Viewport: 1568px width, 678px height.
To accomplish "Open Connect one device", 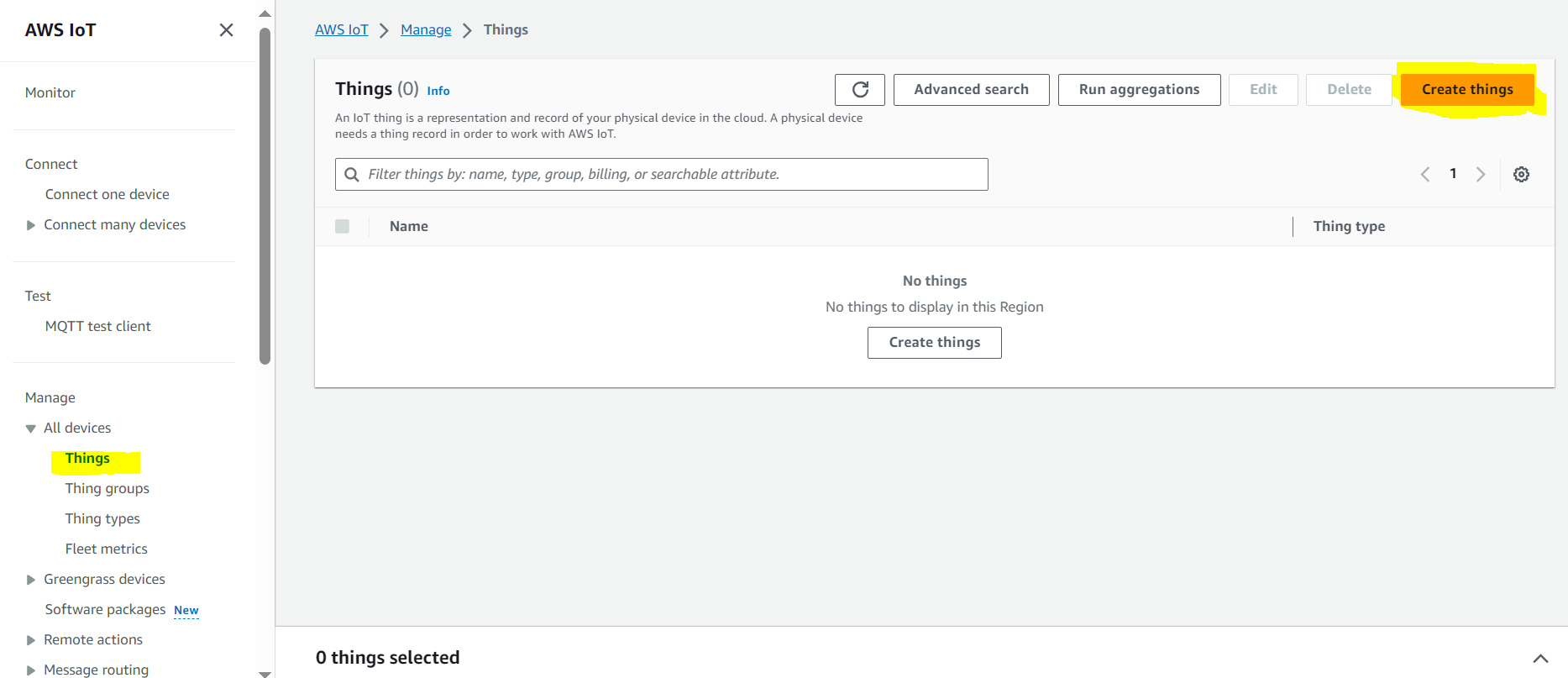I will (x=108, y=194).
